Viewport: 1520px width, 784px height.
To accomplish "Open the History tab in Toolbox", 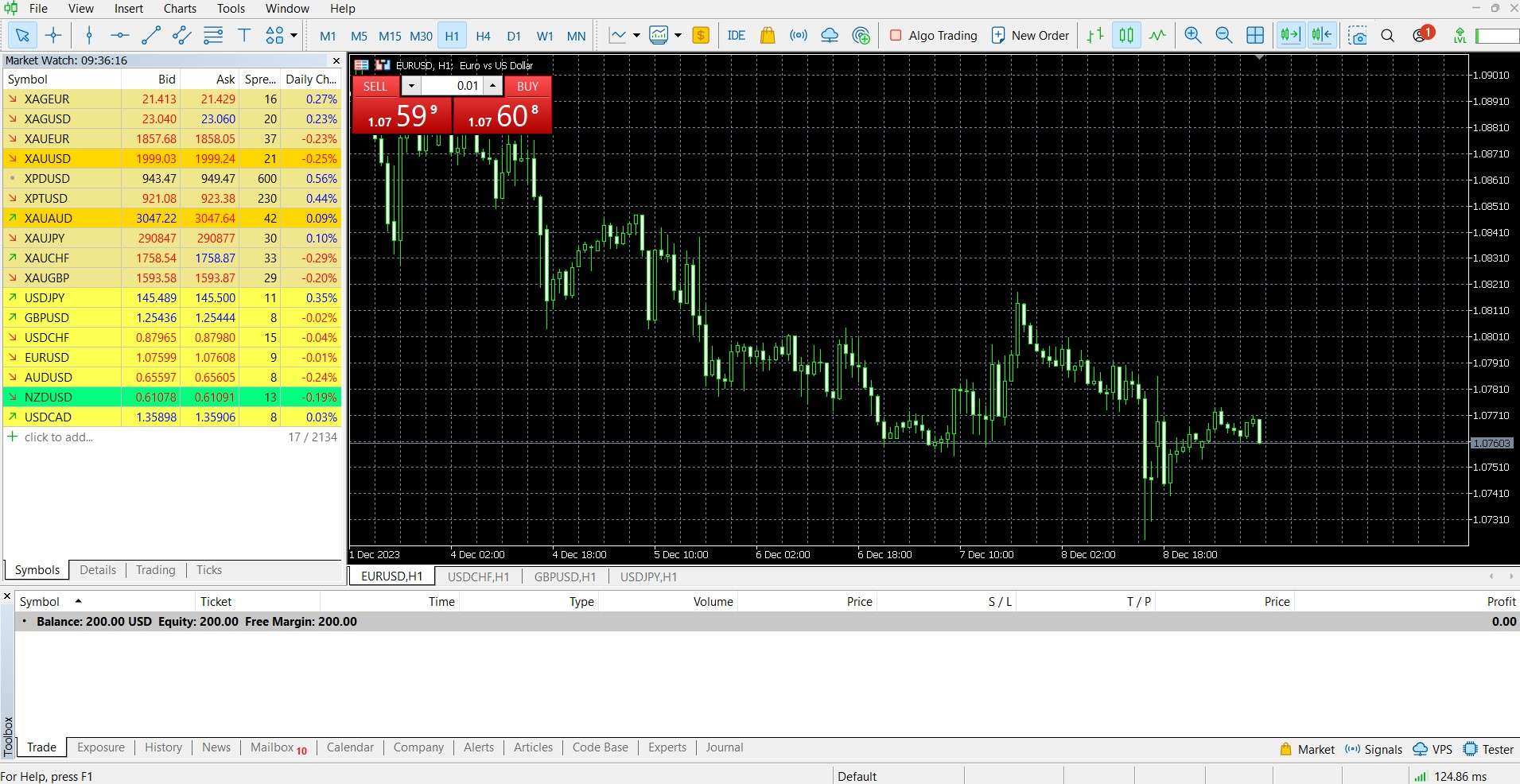I will (163, 747).
